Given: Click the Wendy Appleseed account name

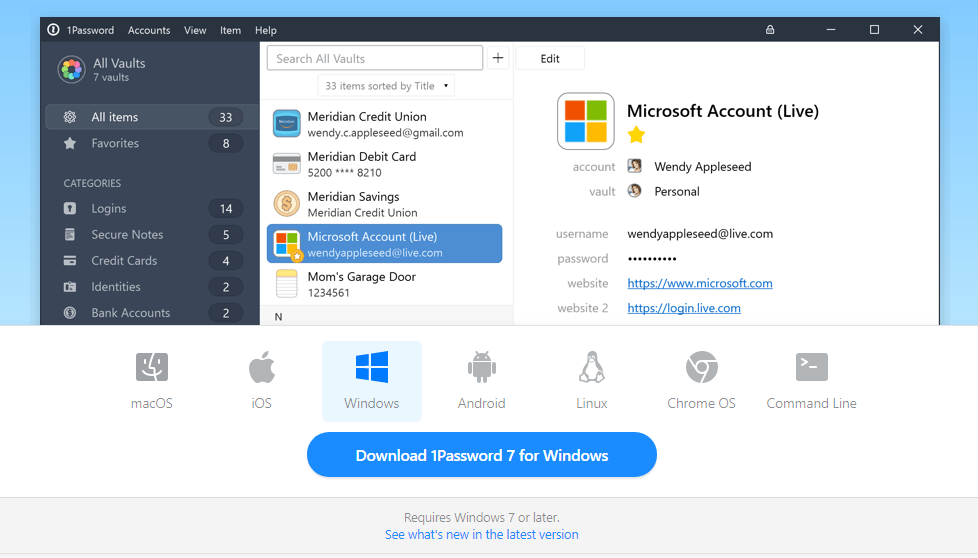Looking at the screenshot, I should pos(703,166).
